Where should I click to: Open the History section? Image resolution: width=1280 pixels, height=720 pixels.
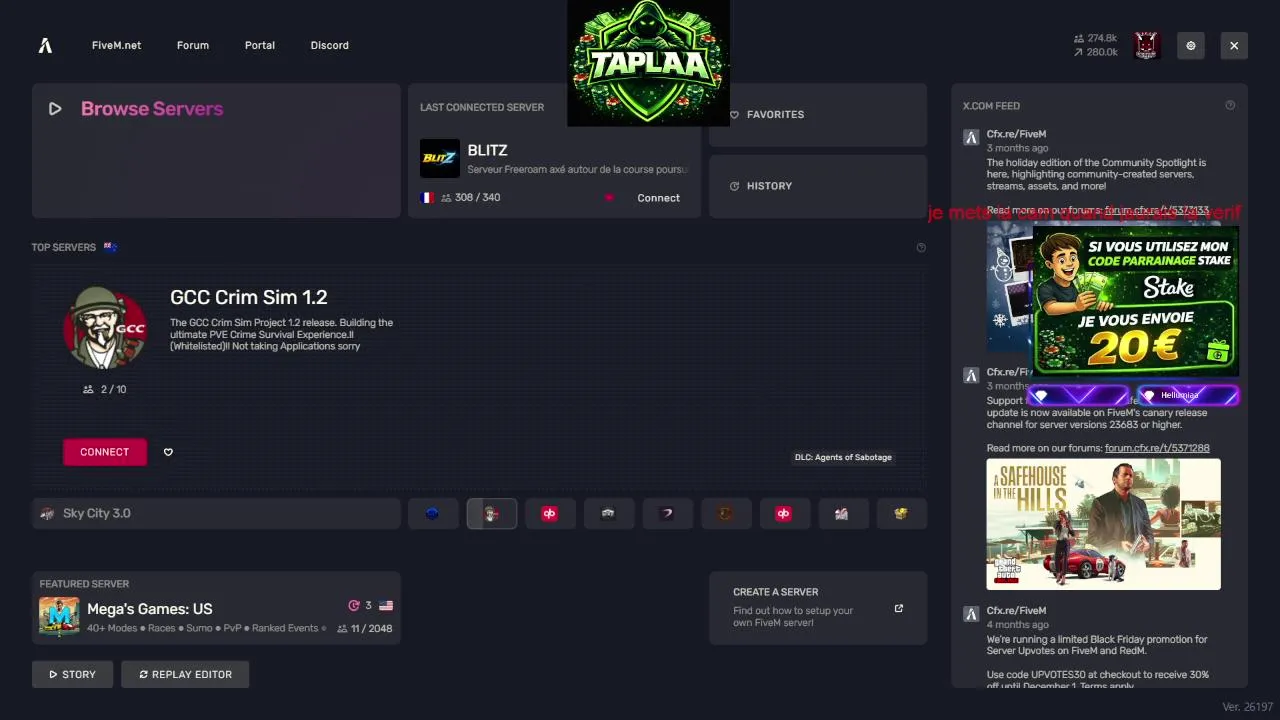click(818, 186)
